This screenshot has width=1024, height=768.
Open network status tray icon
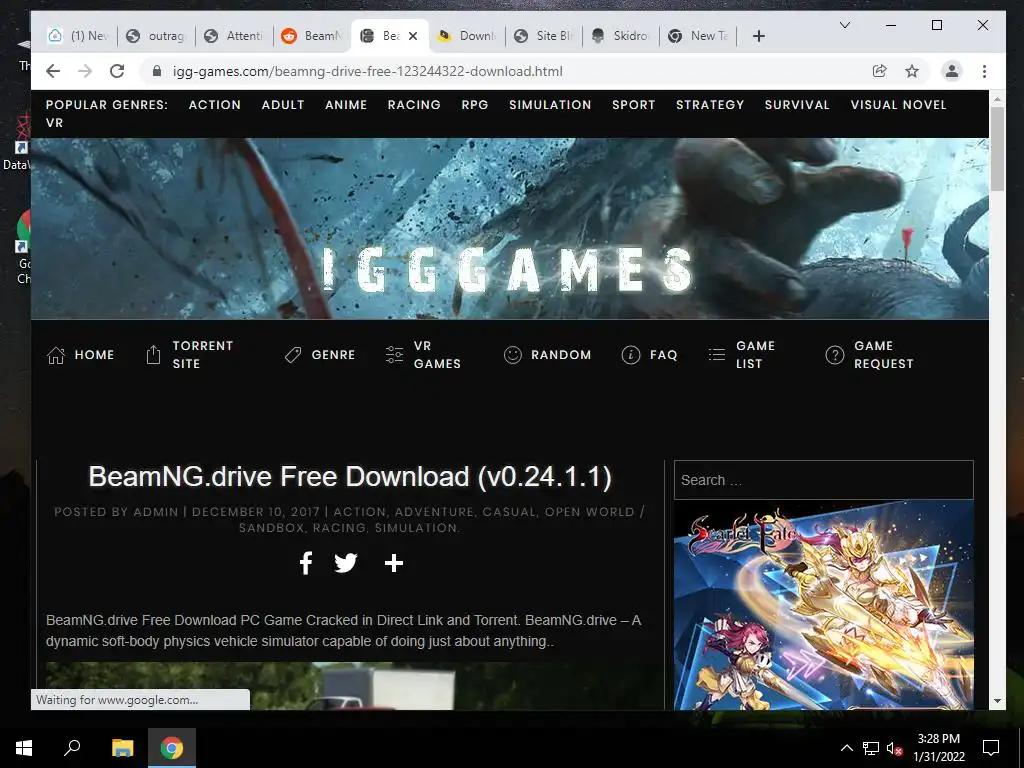pyautogui.click(x=871, y=748)
